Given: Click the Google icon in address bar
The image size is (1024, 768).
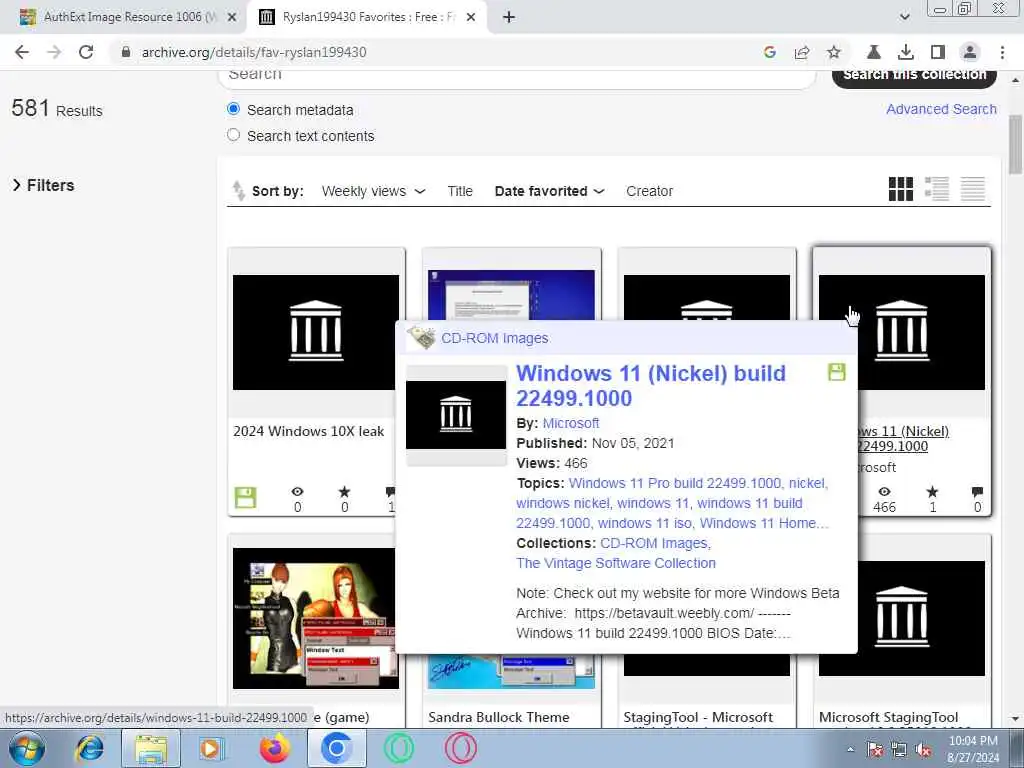Looking at the screenshot, I should [769, 52].
